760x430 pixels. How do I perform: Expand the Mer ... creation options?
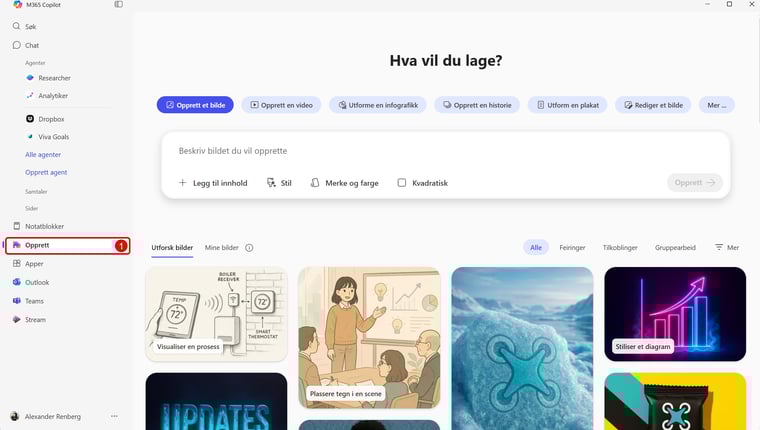[x=717, y=105]
